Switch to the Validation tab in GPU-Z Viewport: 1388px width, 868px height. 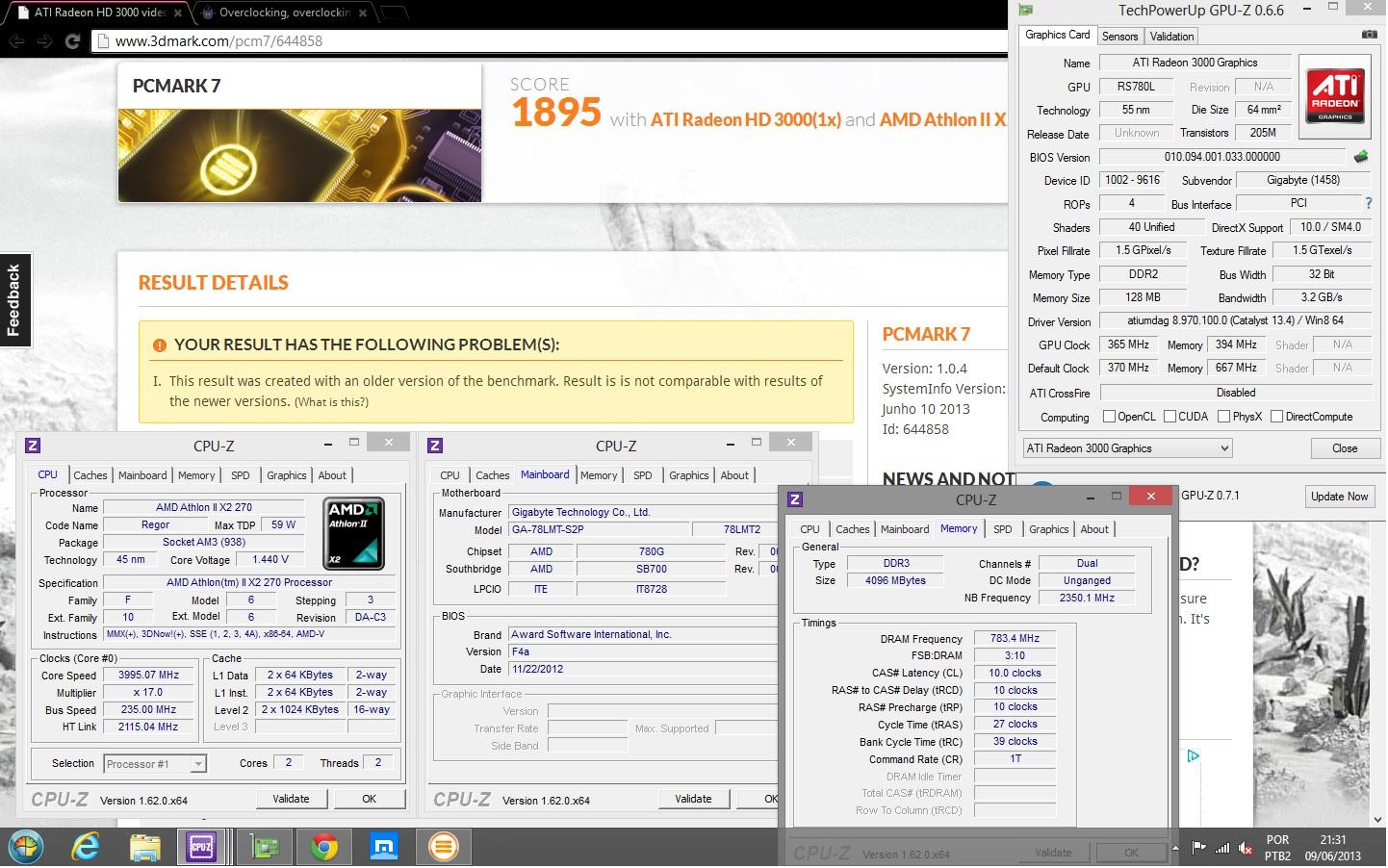point(1171,36)
